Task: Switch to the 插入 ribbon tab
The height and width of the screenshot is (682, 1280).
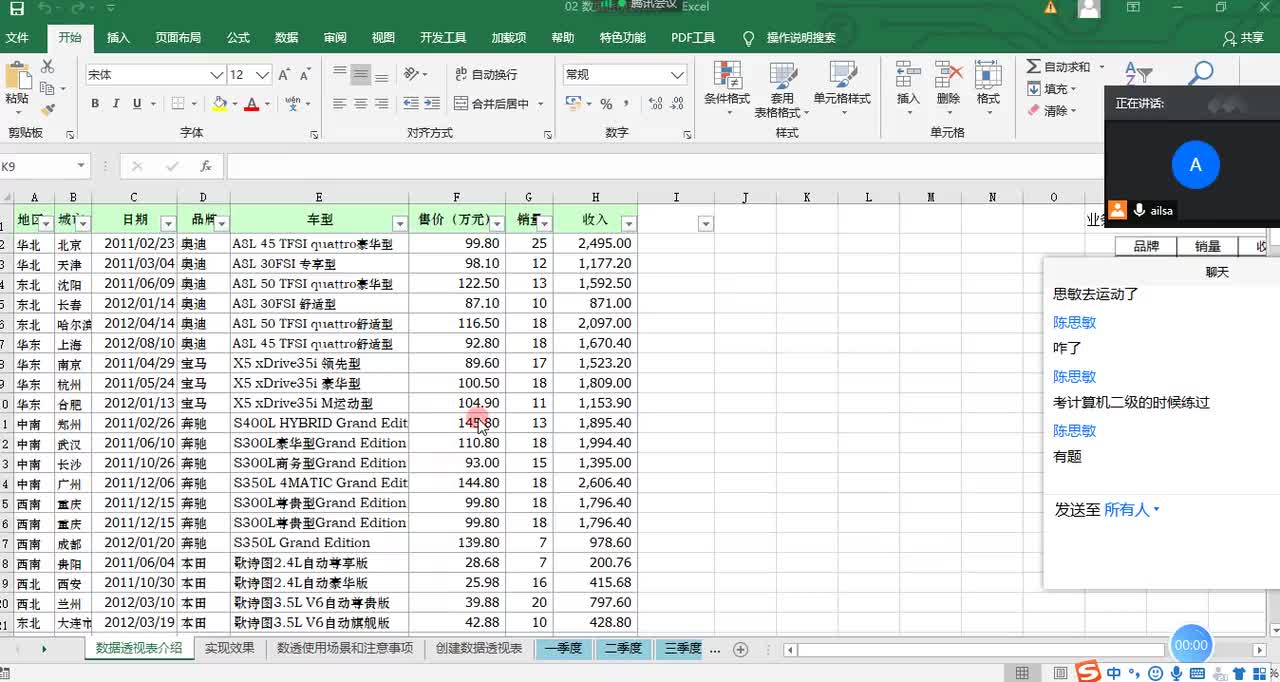Action: pyautogui.click(x=118, y=38)
